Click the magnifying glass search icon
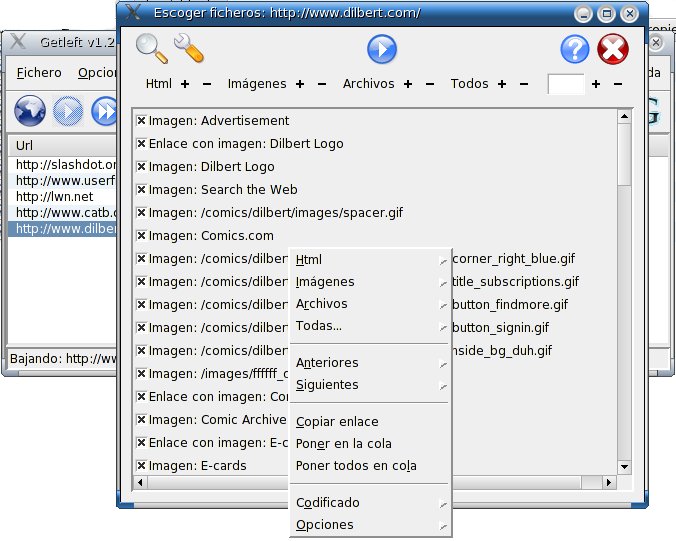Viewport: 676px width, 541px height. point(151,48)
